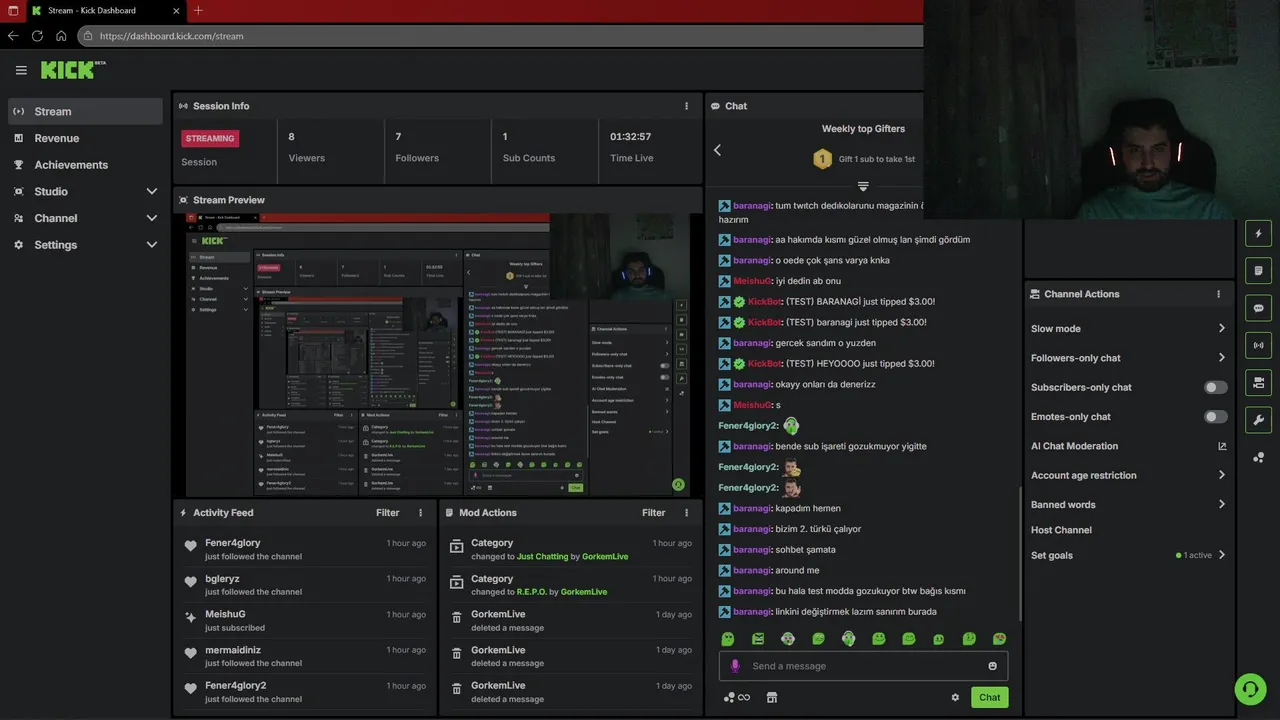
Task: Click the three-dots icon below the wrench button
Action: [x=1258, y=457]
